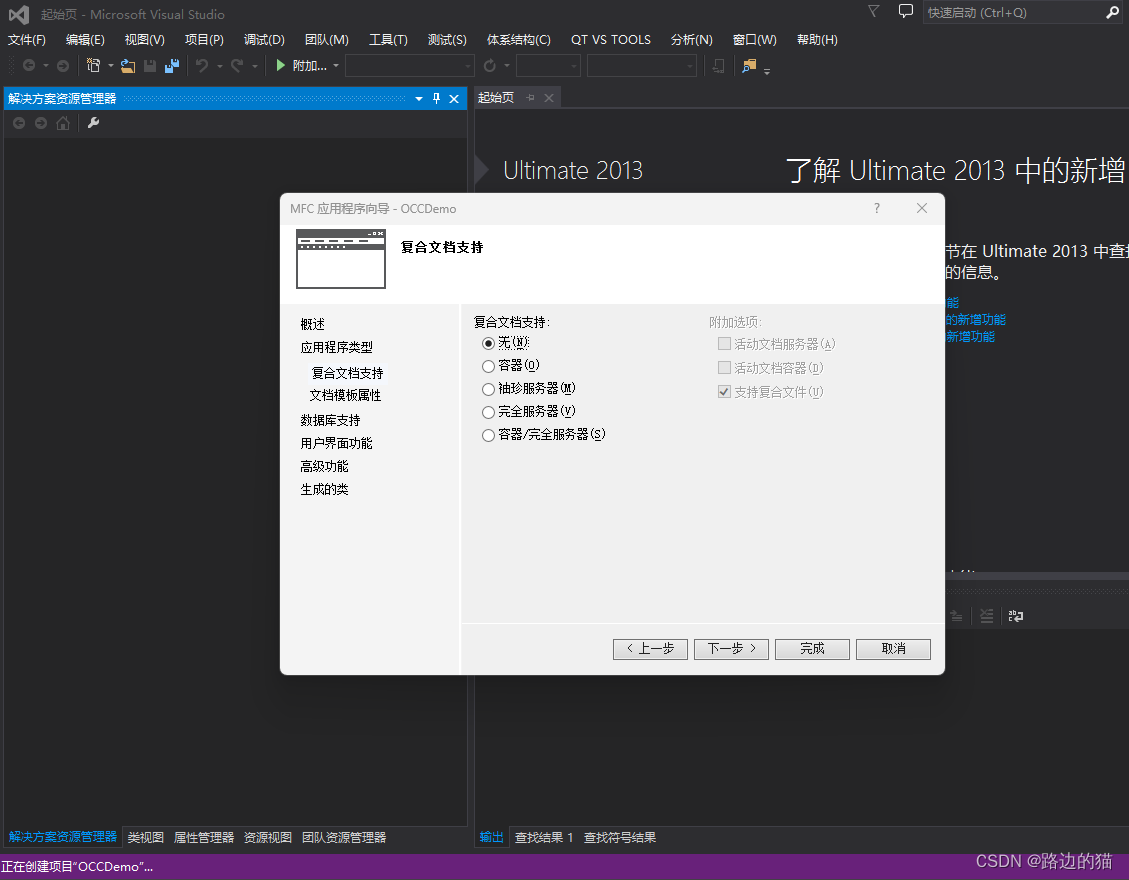Open the Redo history dropdown arrow

(254, 66)
